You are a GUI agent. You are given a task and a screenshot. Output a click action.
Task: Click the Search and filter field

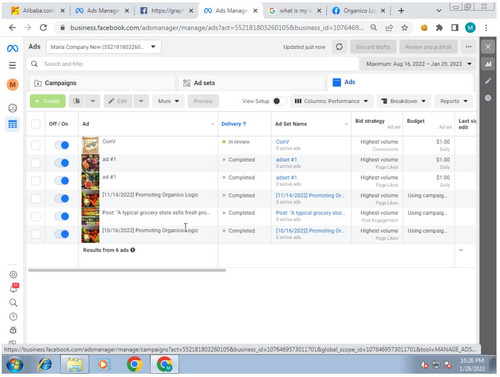tap(192, 64)
